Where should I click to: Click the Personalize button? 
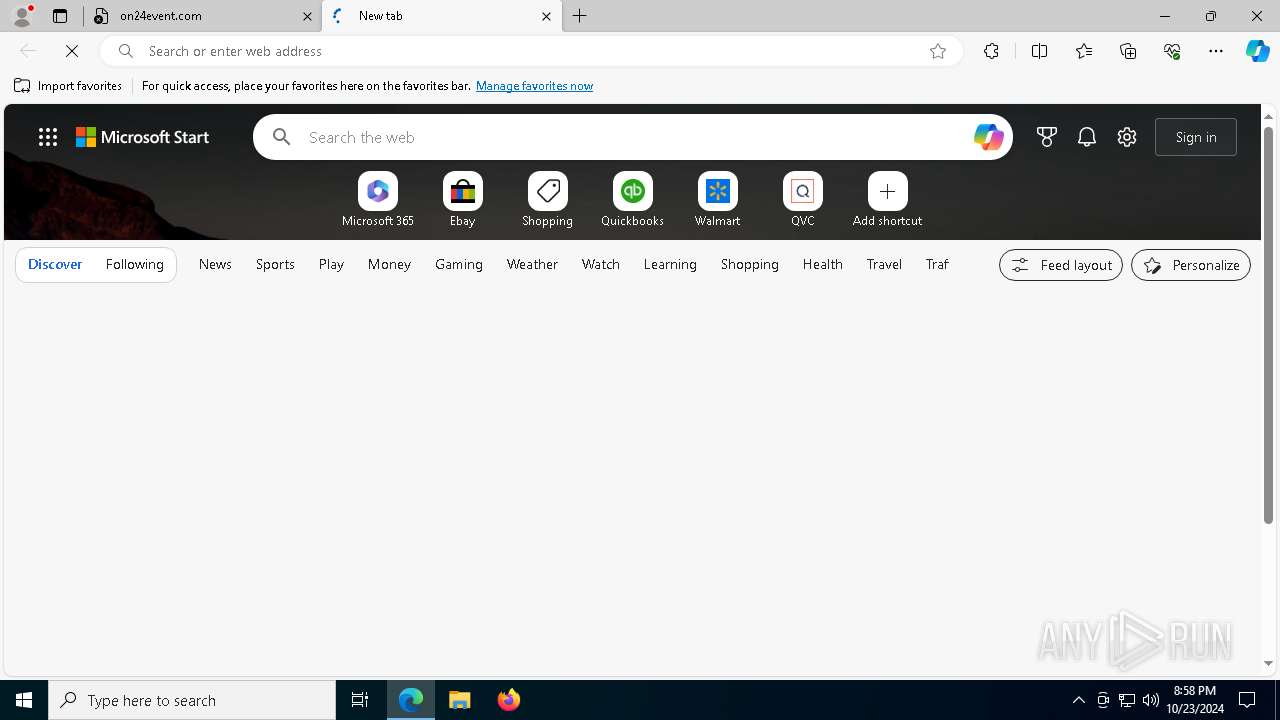point(1191,265)
